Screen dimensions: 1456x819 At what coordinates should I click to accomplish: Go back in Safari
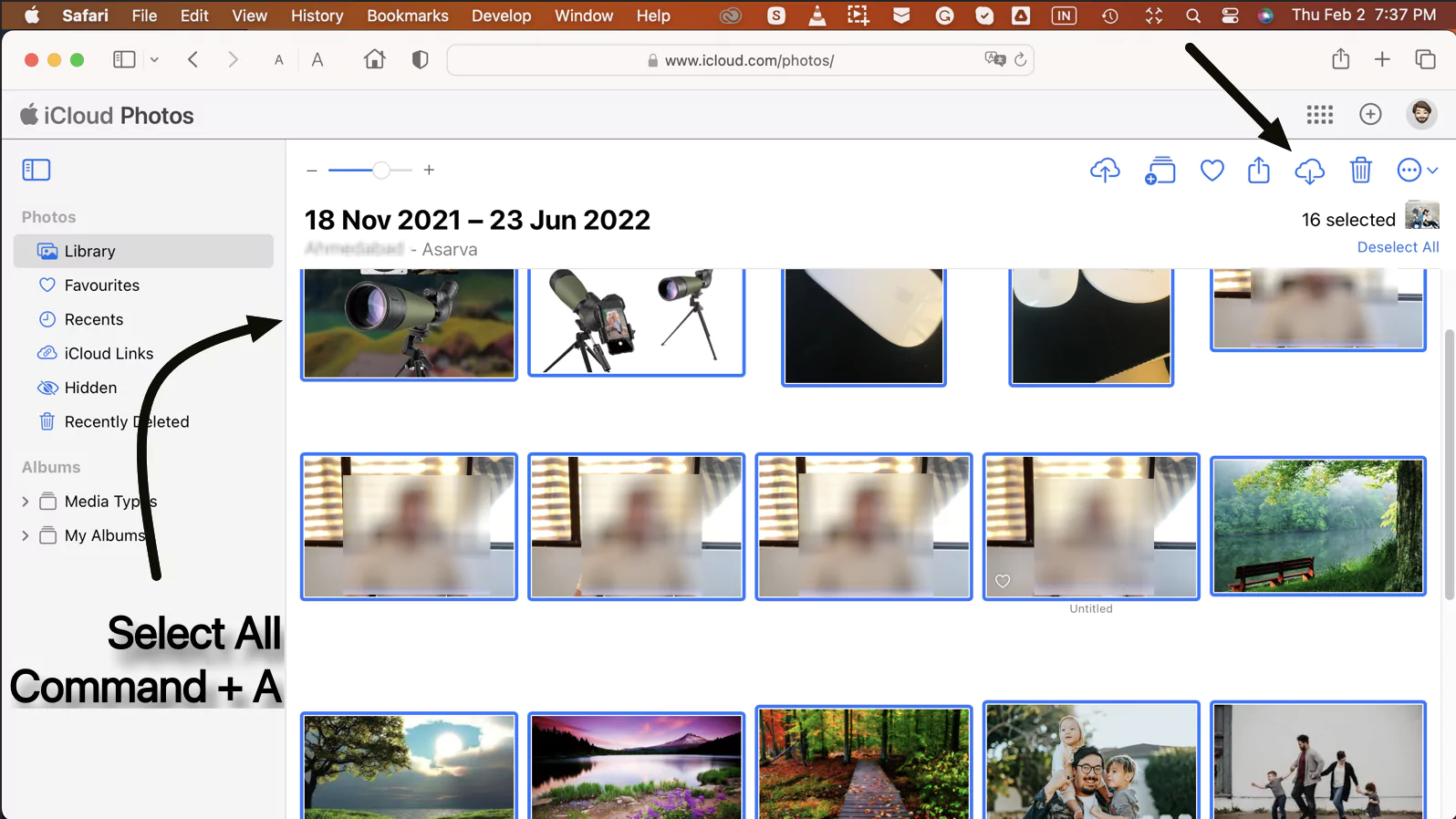[192, 59]
